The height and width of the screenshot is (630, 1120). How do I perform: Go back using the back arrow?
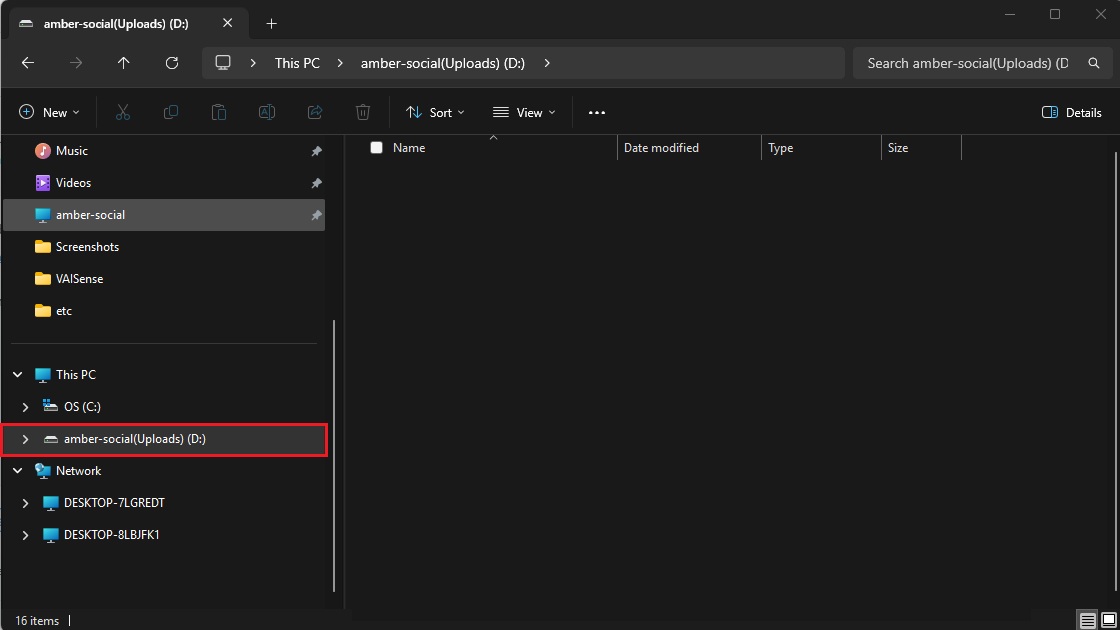[28, 63]
